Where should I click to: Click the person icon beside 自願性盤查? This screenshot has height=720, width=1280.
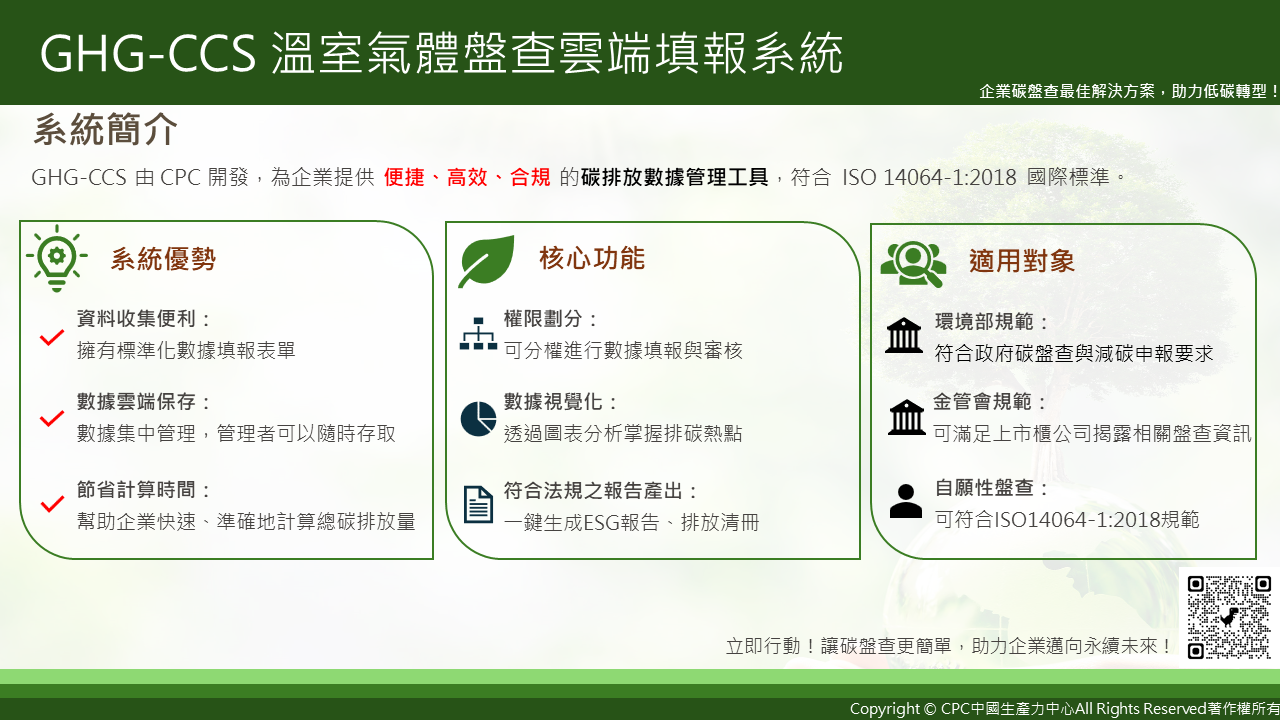906,501
